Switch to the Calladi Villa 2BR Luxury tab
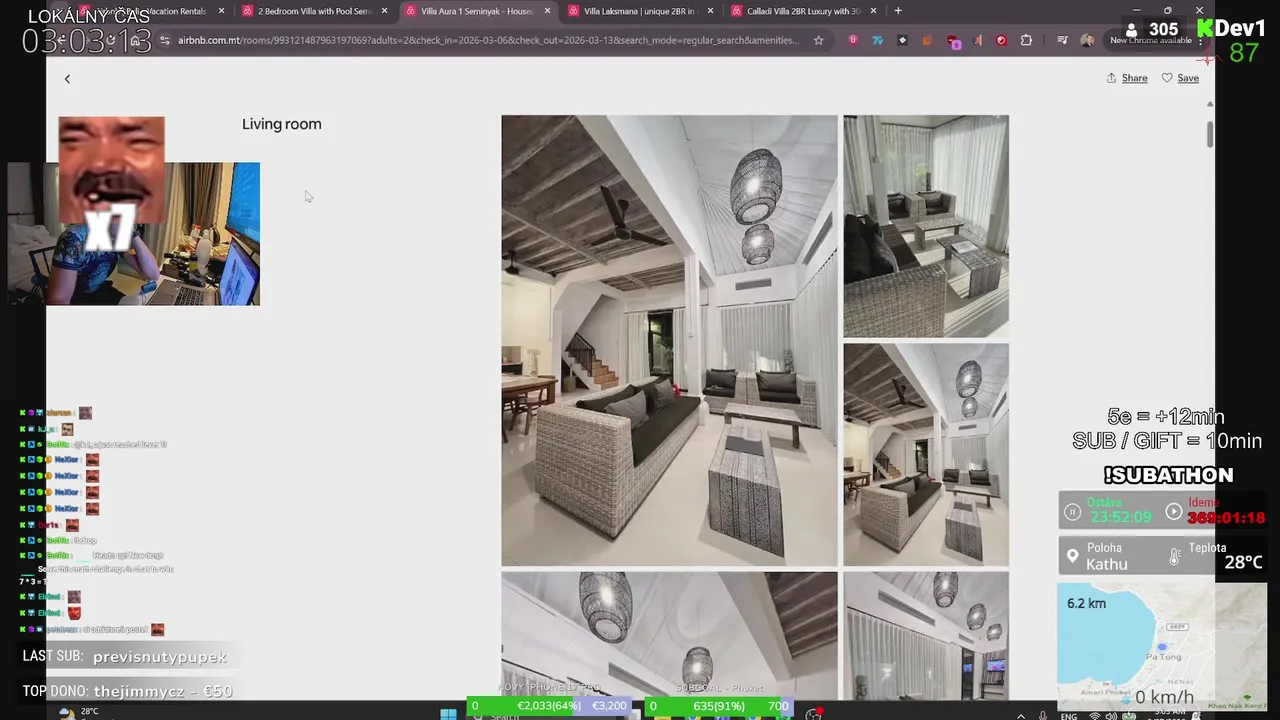1280x720 pixels. [x=803, y=11]
